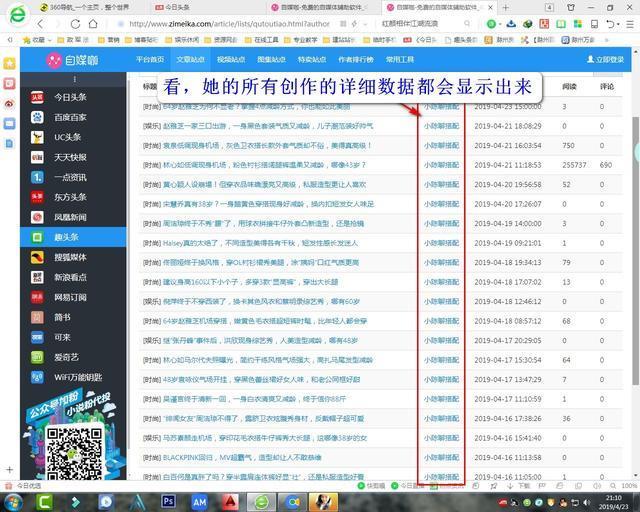This screenshot has height=512, width=640.
Task: Open 今日头条 platform in sidebar
Action: point(70,97)
